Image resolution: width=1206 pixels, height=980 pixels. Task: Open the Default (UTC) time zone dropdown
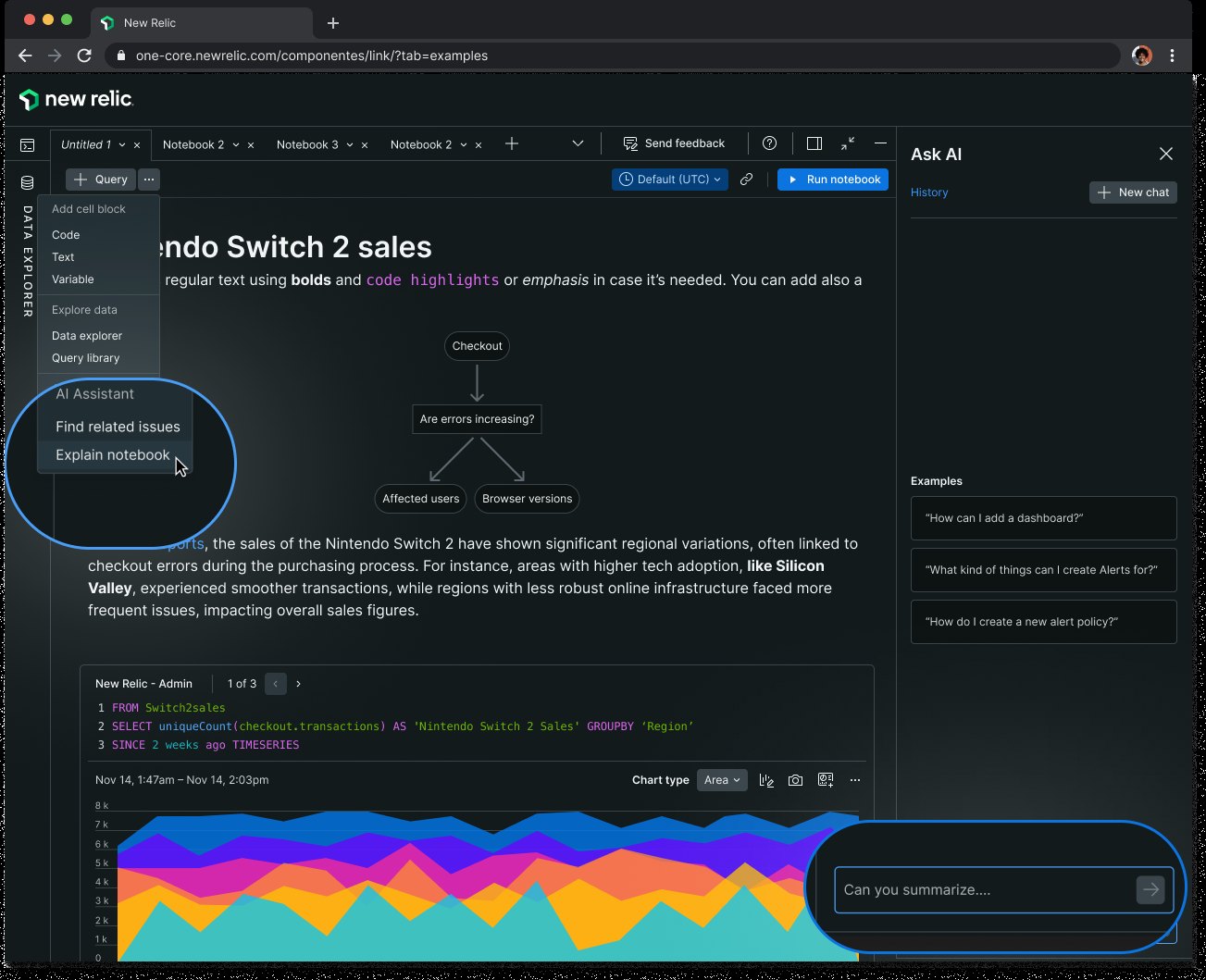point(669,180)
